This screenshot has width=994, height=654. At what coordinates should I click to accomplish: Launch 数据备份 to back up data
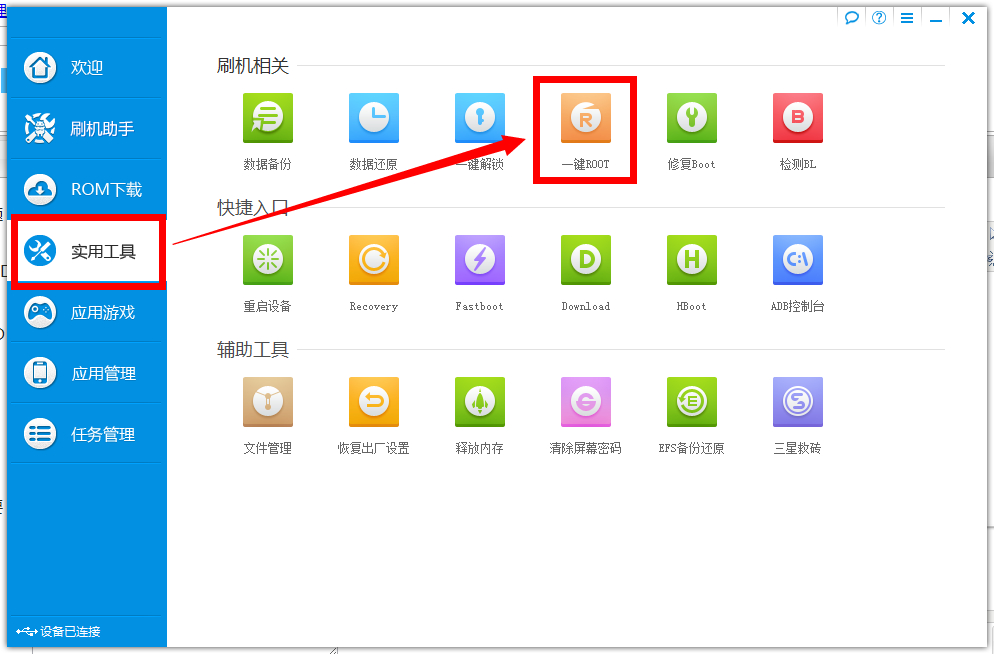267,118
